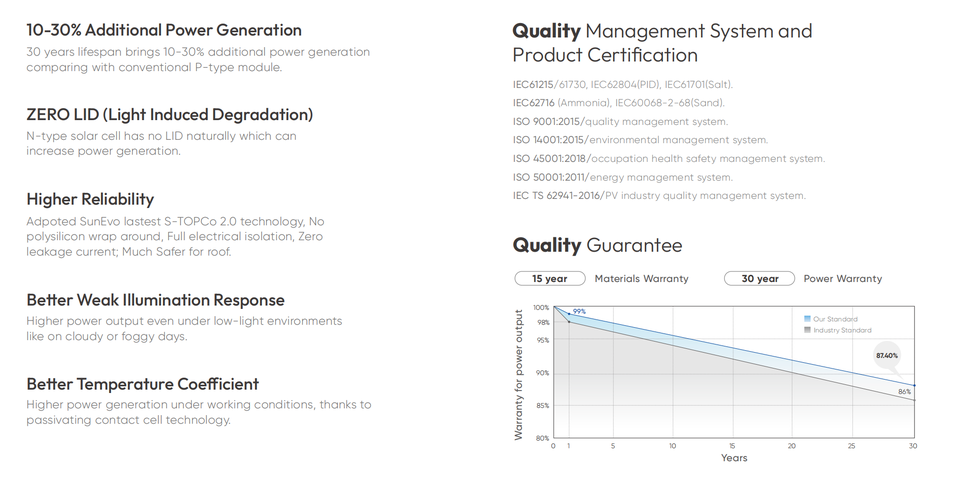The width and height of the screenshot is (960, 491).
Task: Select the Quality Guarantee heading
Action: coord(597,245)
